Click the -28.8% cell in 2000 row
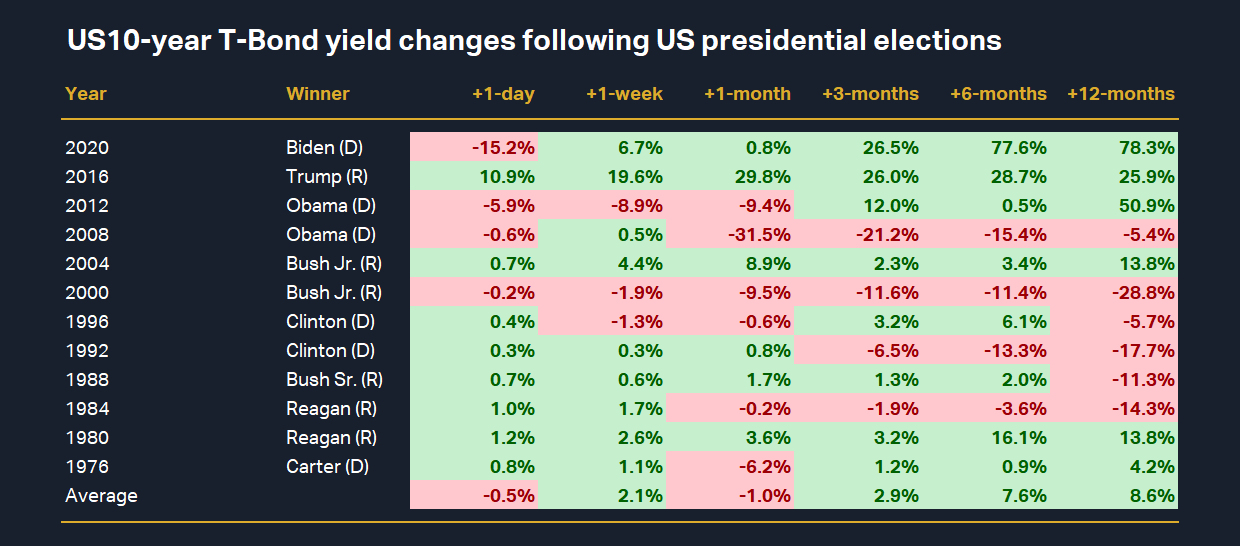1240x546 pixels. [x=1144, y=293]
